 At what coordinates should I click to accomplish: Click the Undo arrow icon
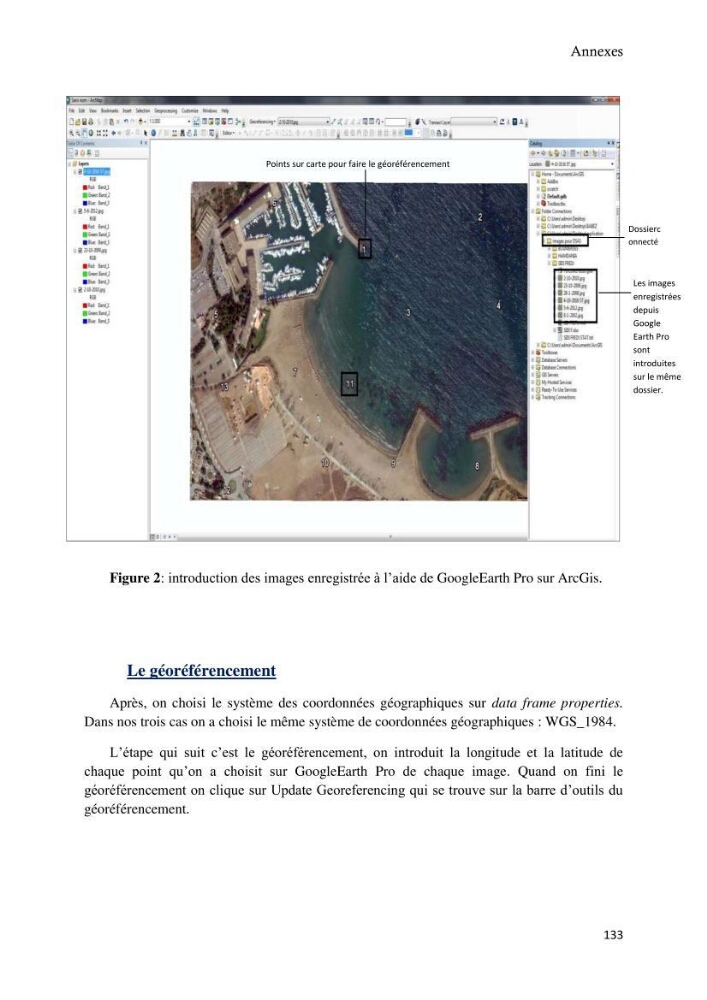126,121
